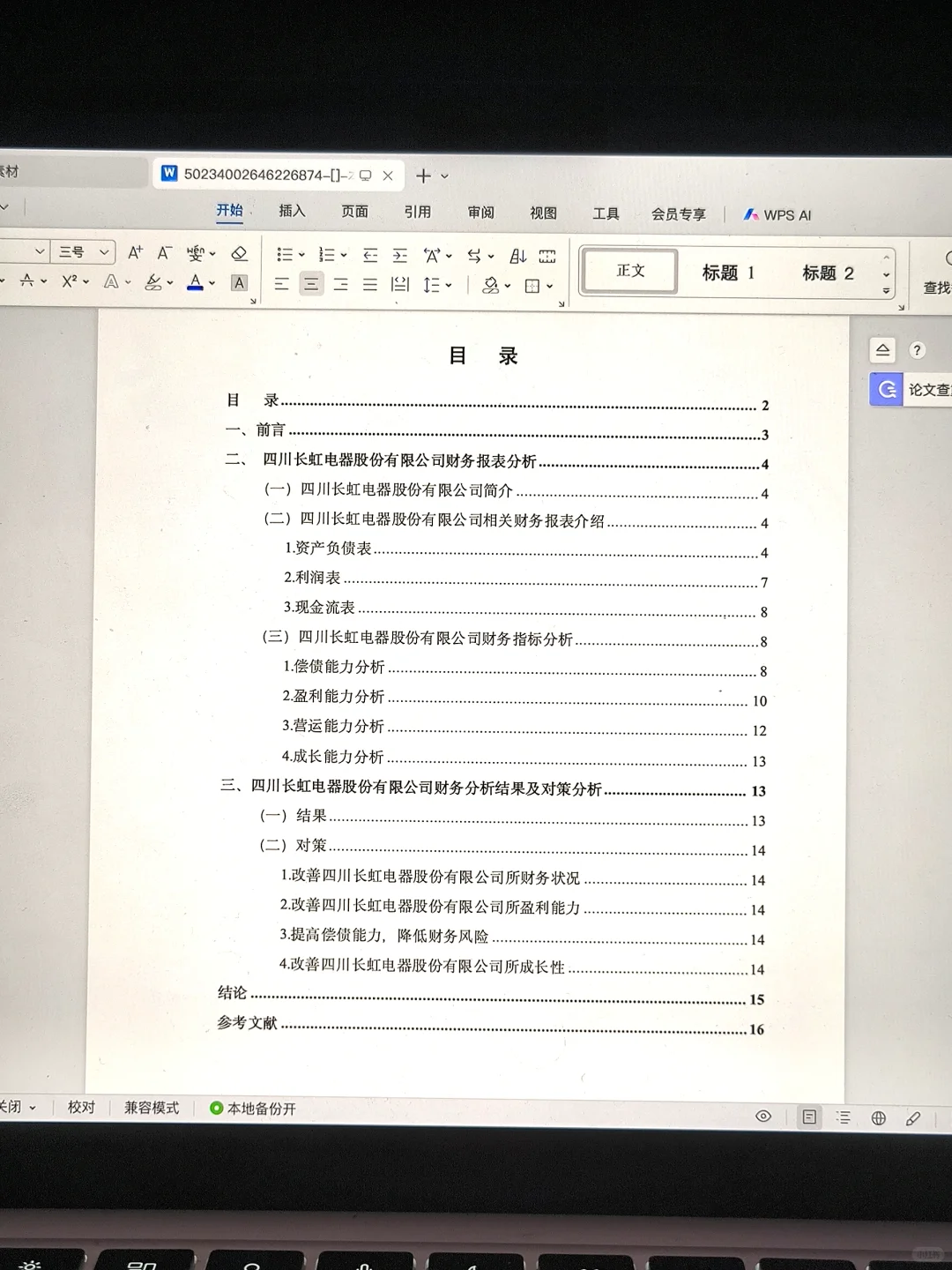Select the increase font size icon

136,251
